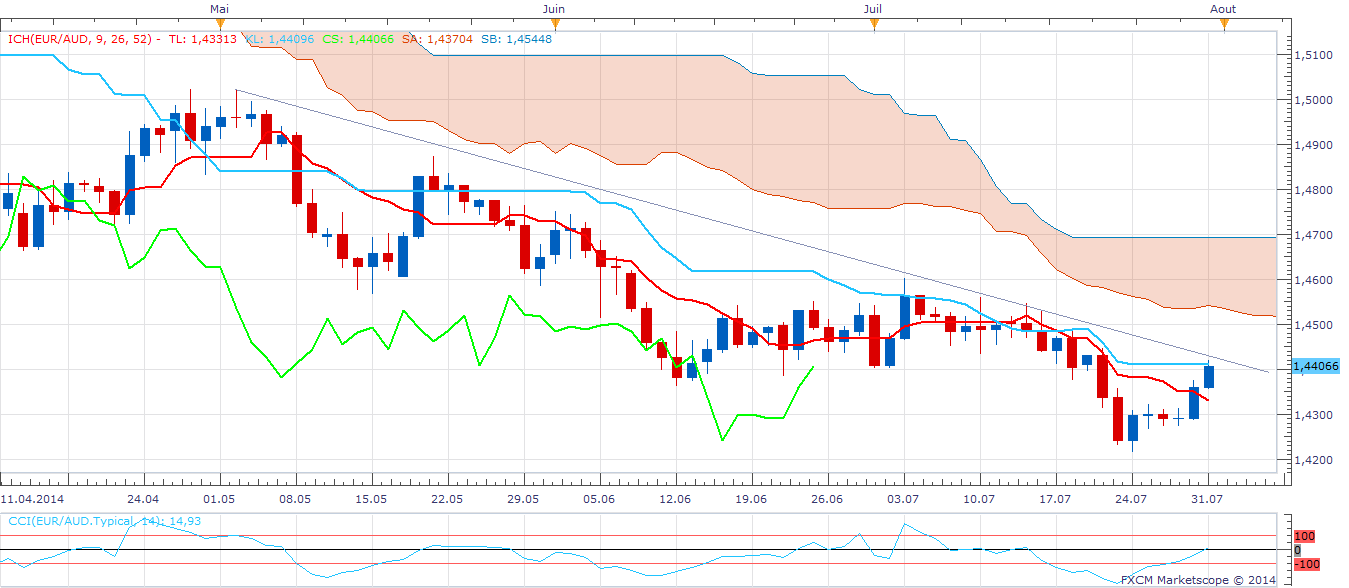Click the orange Juil month marker triangle

pos(874,24)
